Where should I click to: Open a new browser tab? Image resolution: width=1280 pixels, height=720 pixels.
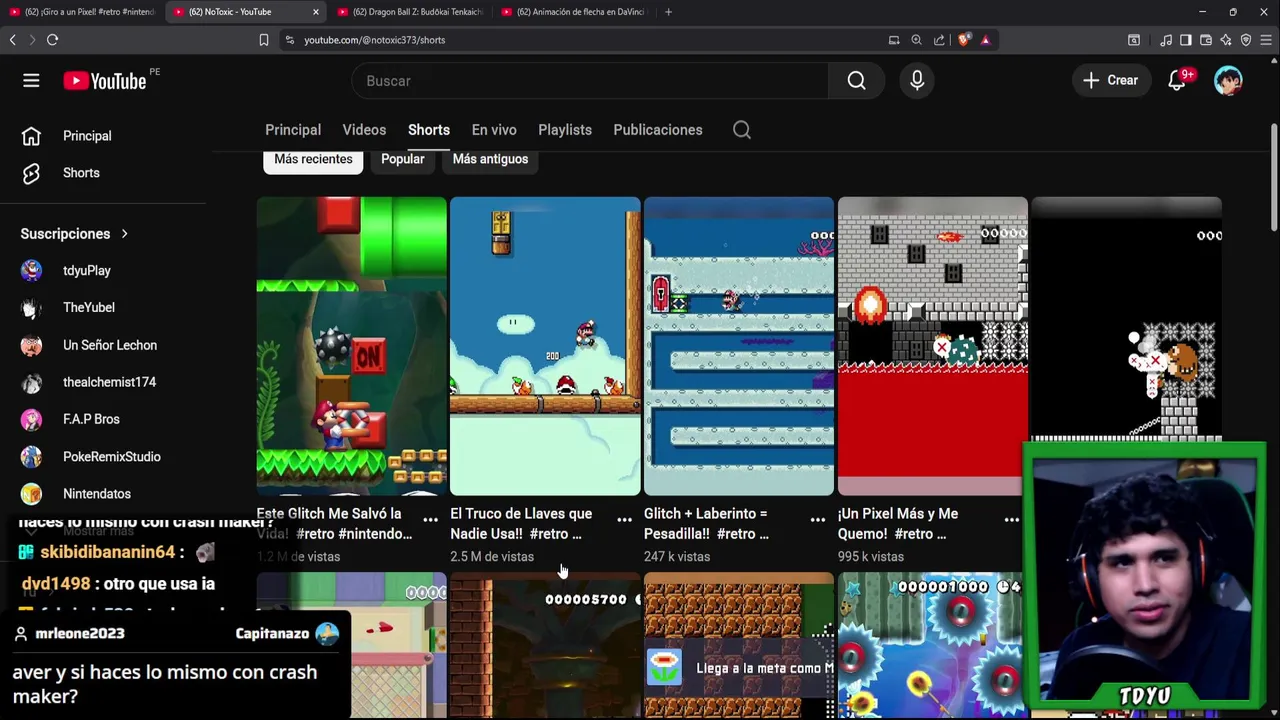668,12
